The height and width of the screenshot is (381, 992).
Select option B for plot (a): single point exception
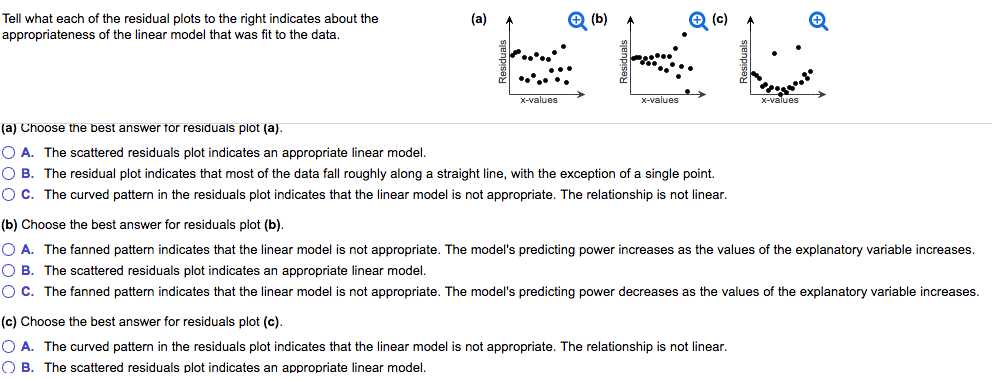(x=8, y=173)
